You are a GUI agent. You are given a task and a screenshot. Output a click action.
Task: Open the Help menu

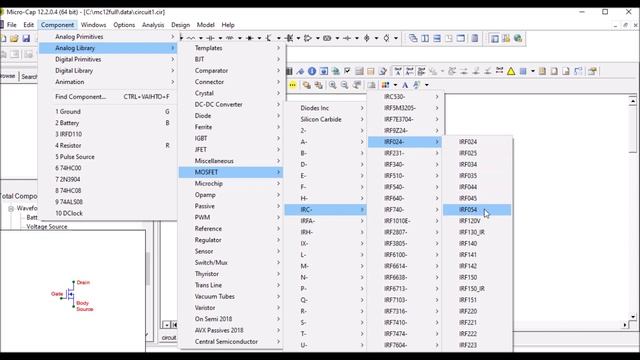[228, 24]
